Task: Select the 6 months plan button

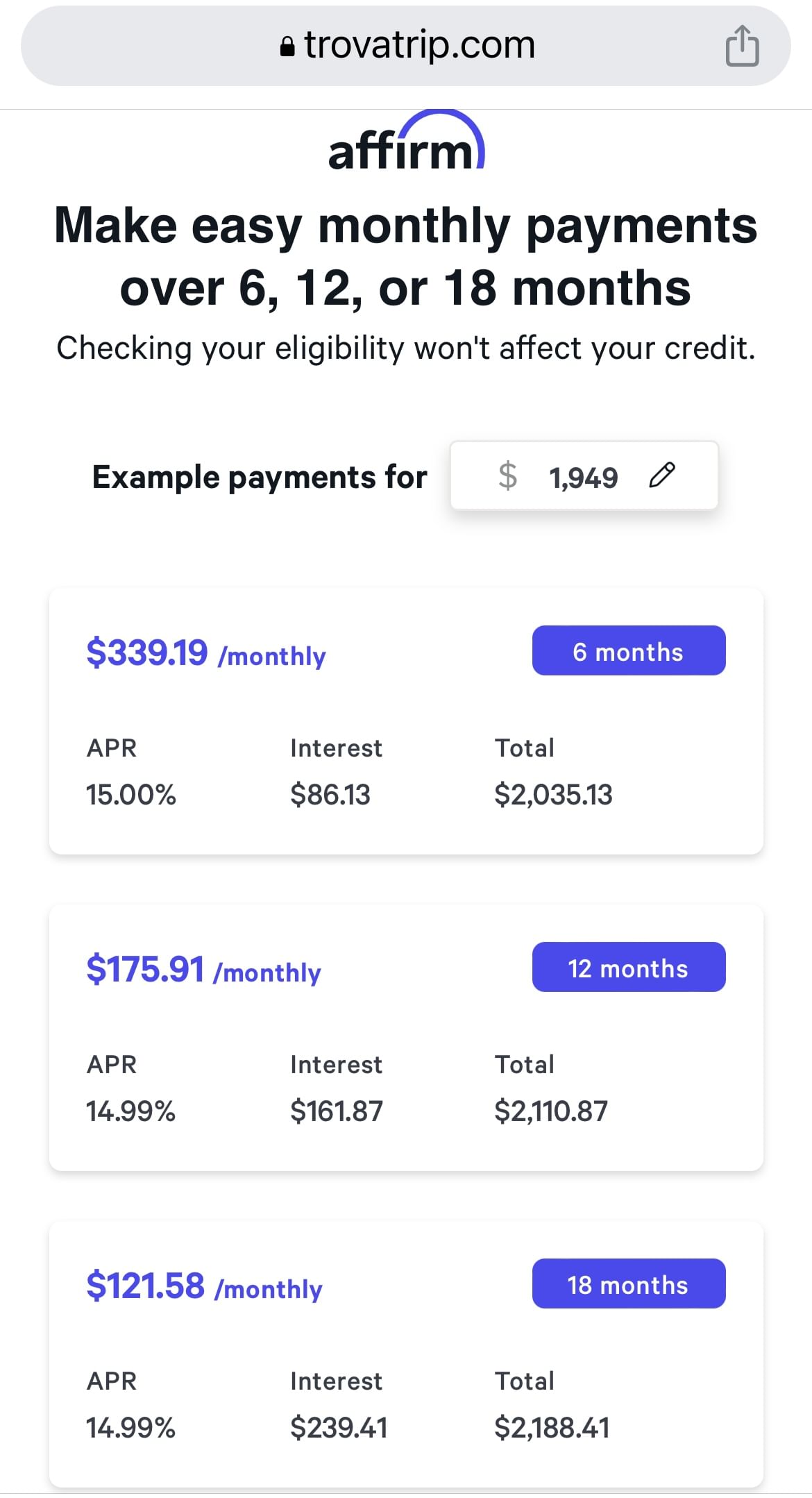Action: [628, 650]
